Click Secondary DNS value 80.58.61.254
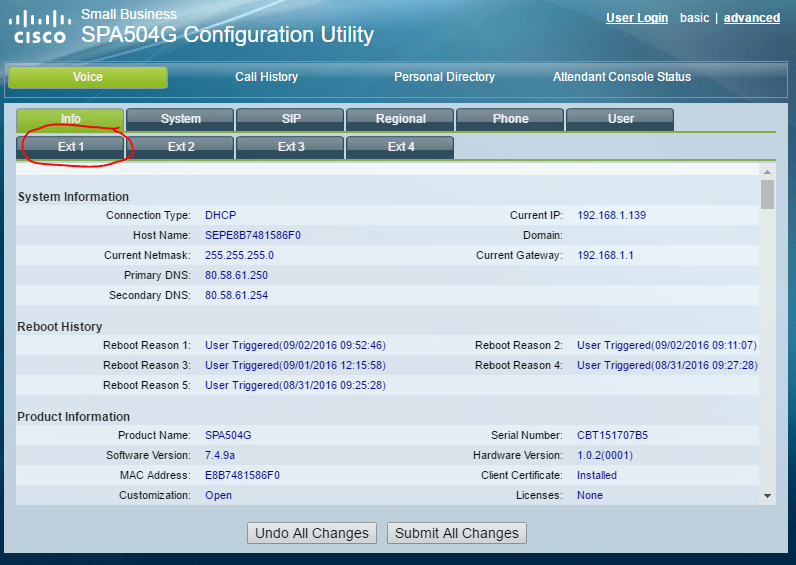 click(236, 295)
